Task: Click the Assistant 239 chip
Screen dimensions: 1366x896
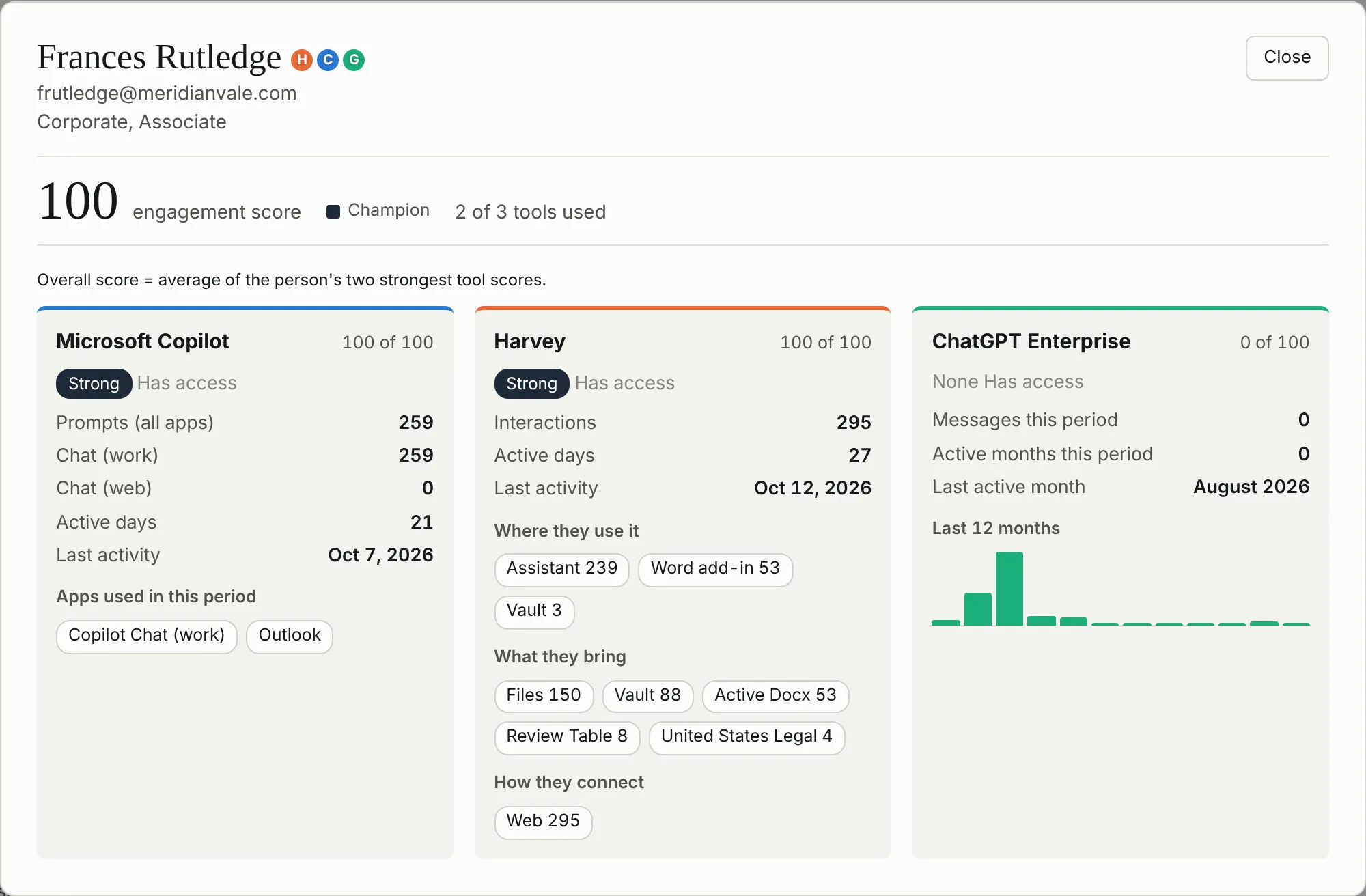Action: [561, 570]
